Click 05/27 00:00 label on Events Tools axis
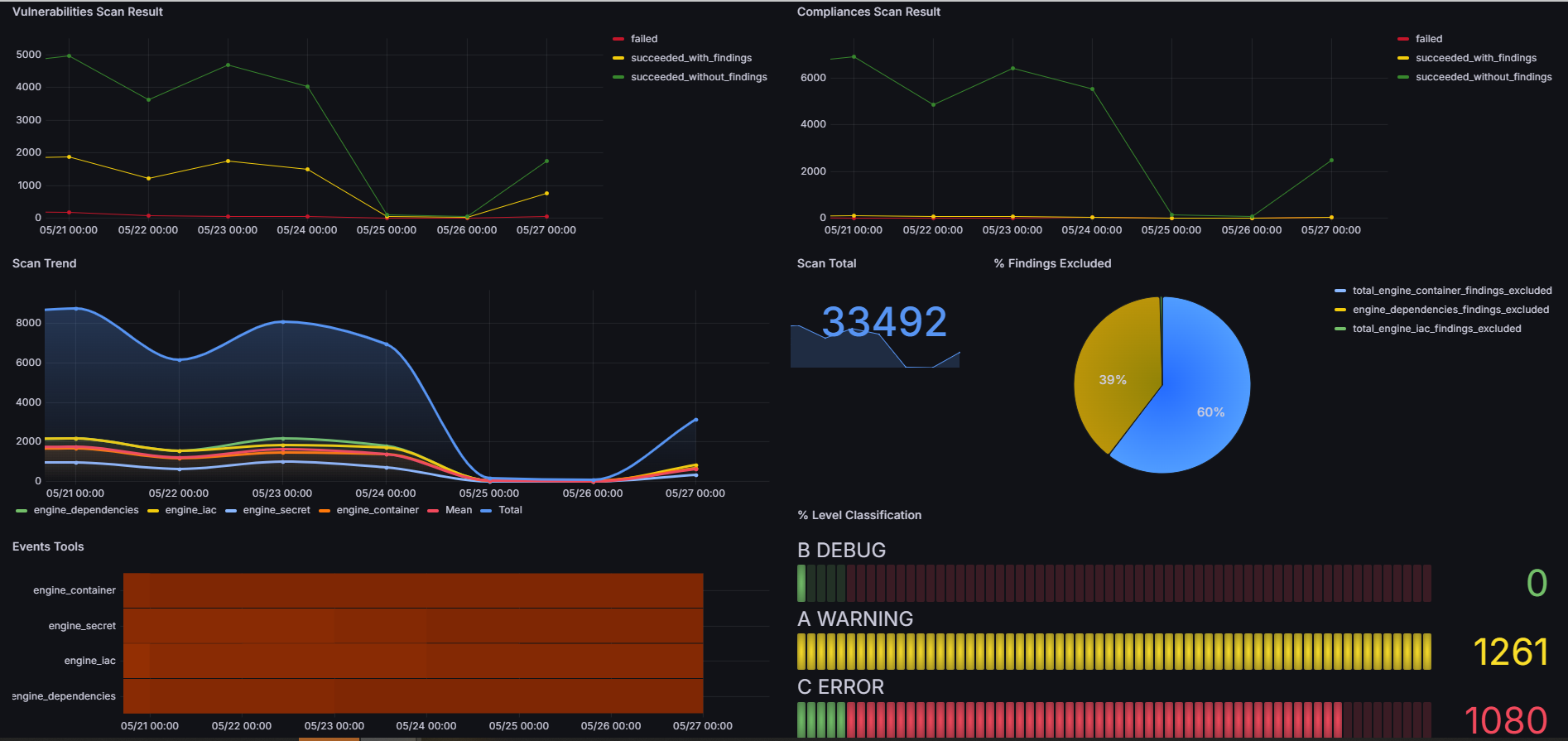The height and width of the screenshot is (741, 1568). click(702, 726)
